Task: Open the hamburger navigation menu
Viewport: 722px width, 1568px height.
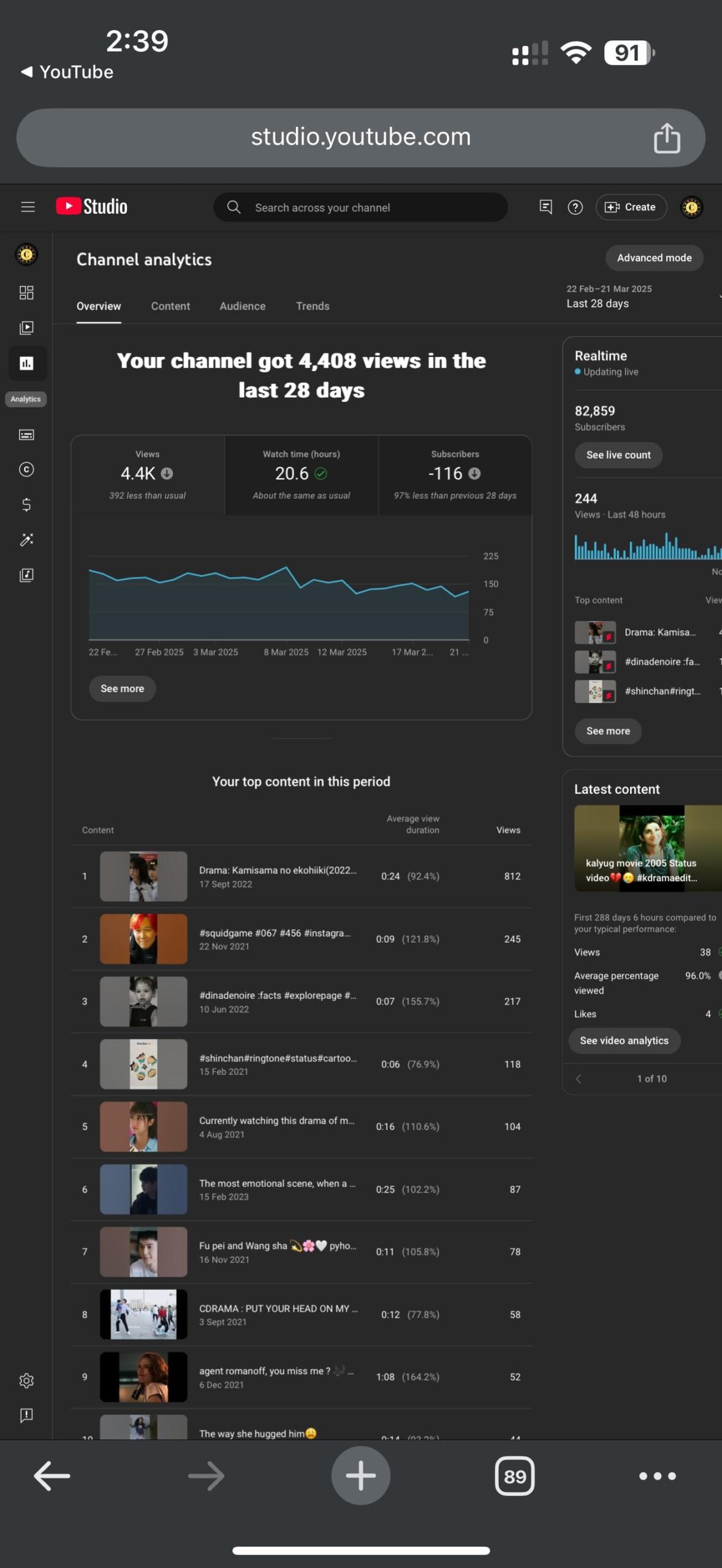Action: [28, 207]
